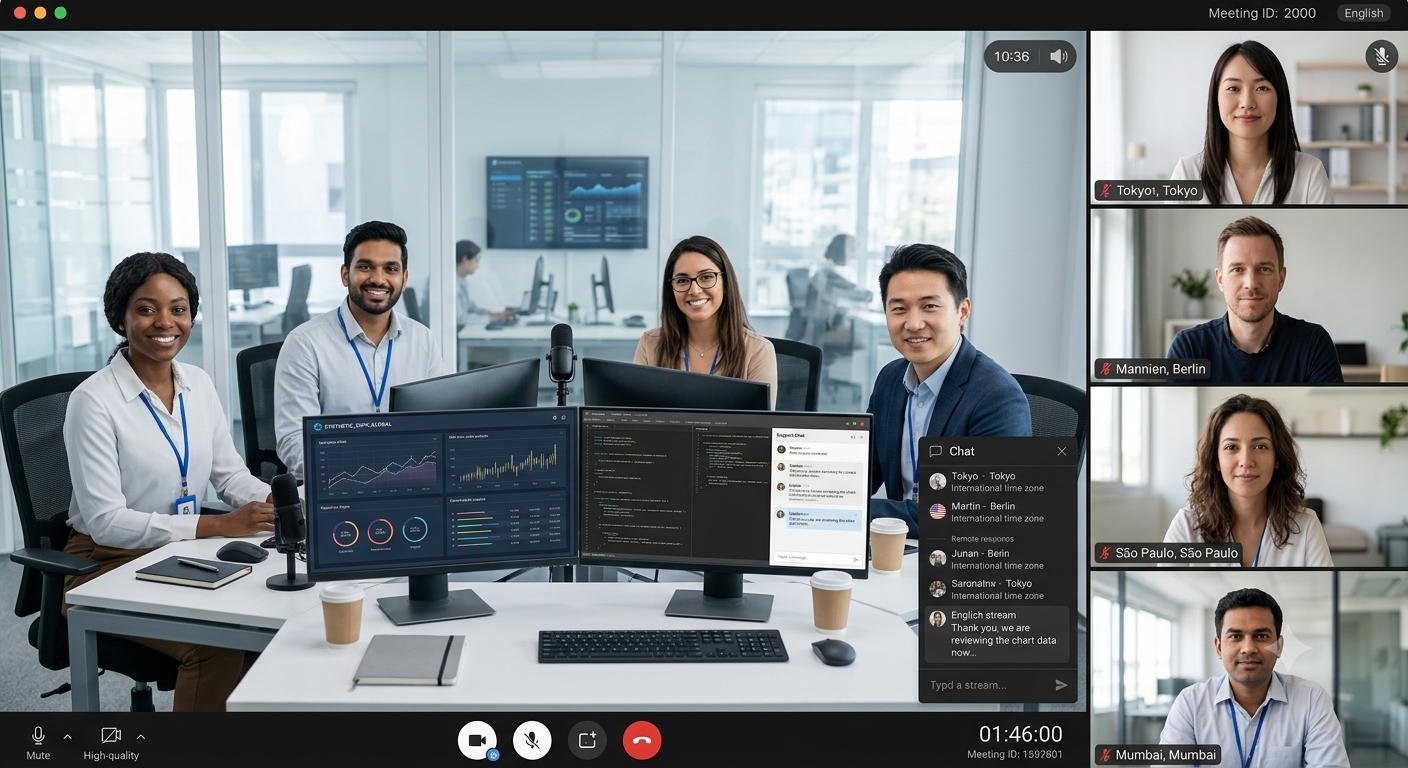Viewport: 1408px width, 768px height.
Task: Click the Typd a stream message field
Action: point(986,685)
